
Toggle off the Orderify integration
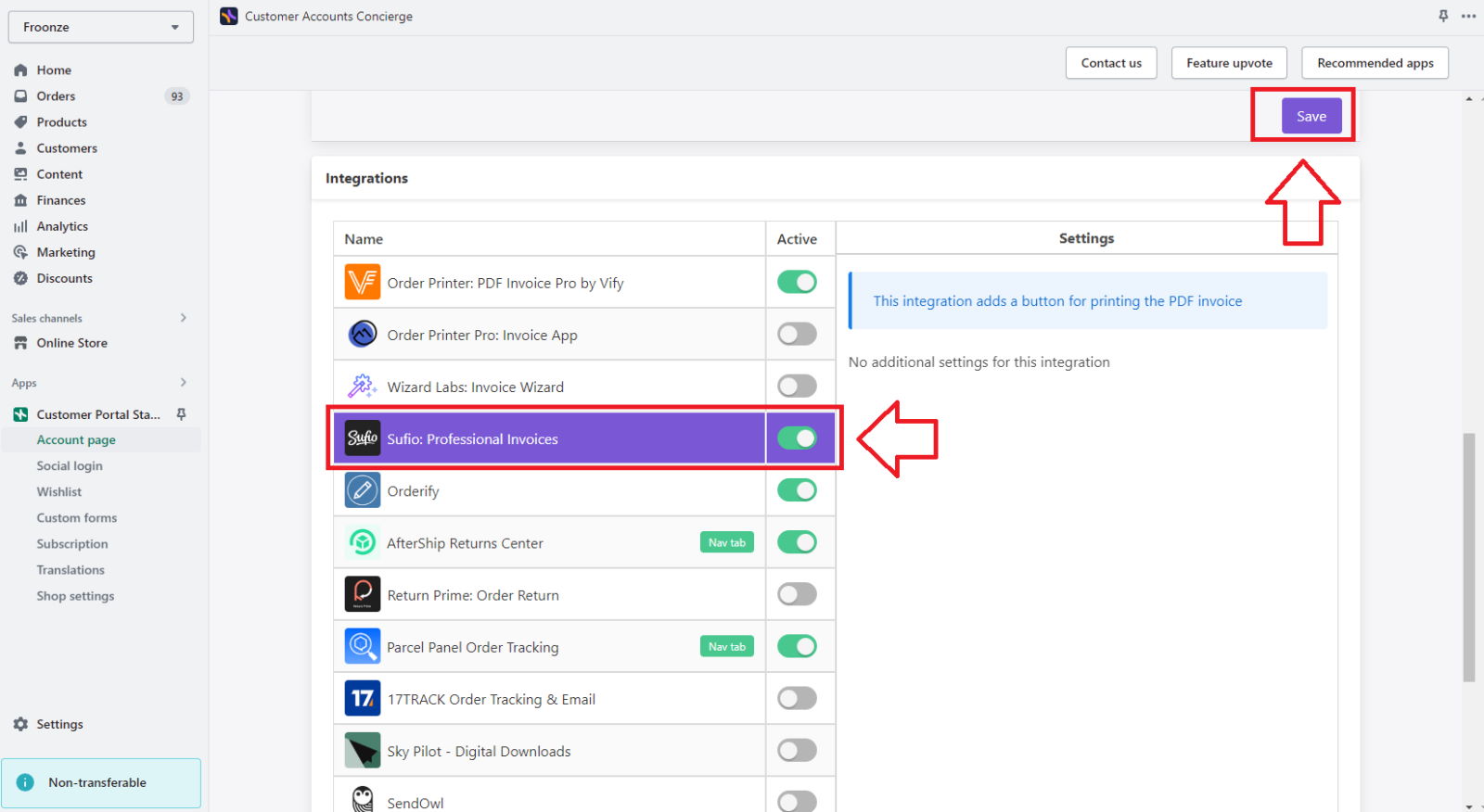(x=797, y=490)
